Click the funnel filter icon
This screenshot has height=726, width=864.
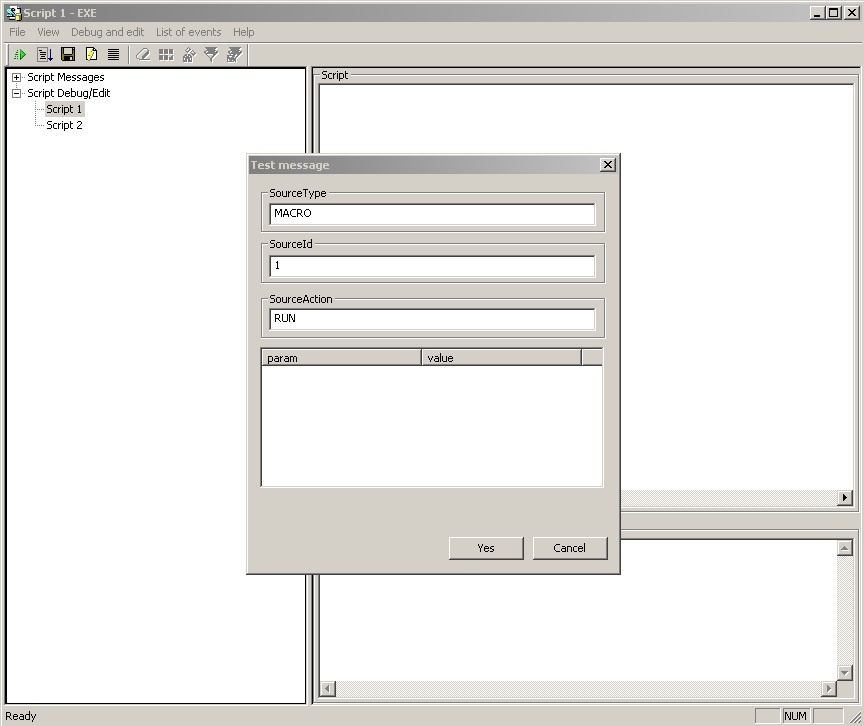tap(211, 55)
